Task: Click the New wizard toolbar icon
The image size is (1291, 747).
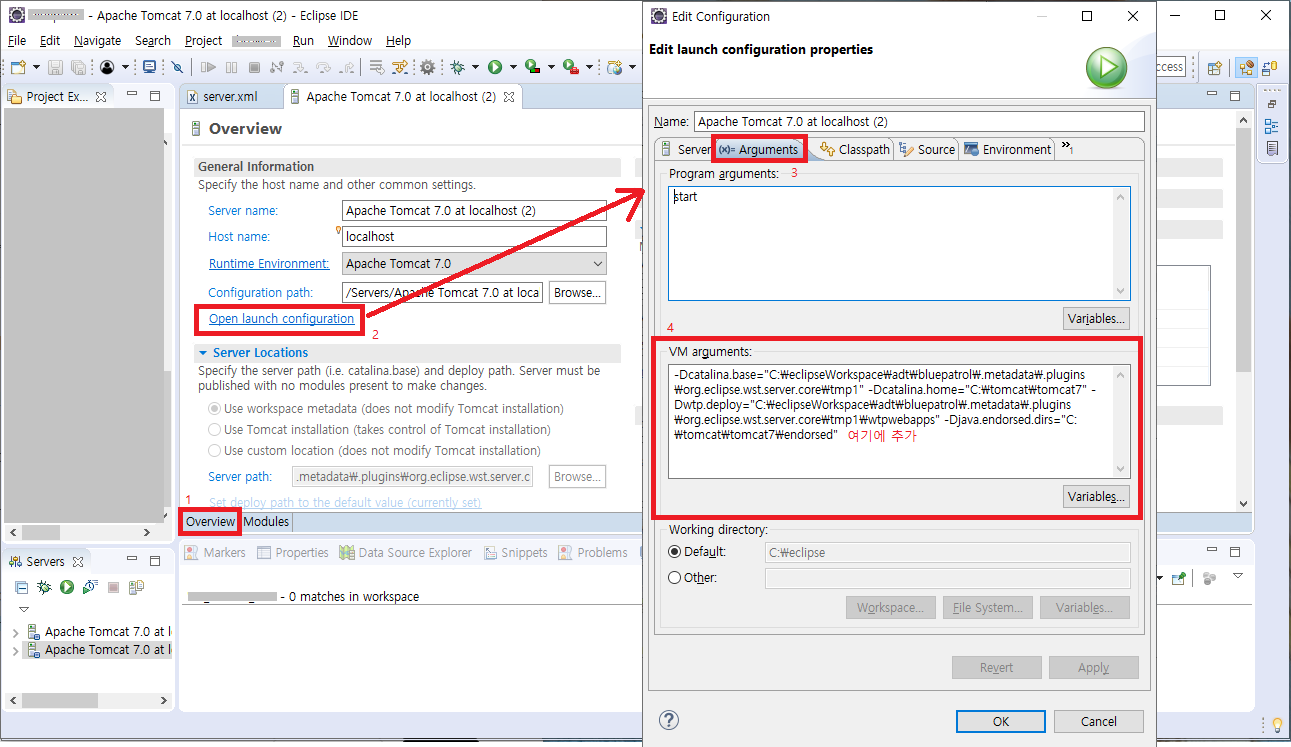Action: pyautogui.click(x=18, y=67)
